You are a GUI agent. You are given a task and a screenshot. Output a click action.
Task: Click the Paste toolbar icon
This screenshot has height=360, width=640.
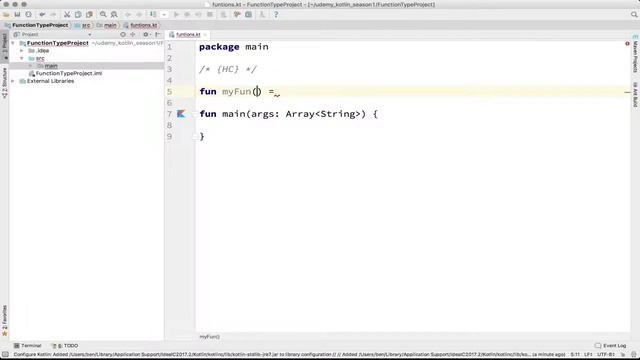(89, 15)
